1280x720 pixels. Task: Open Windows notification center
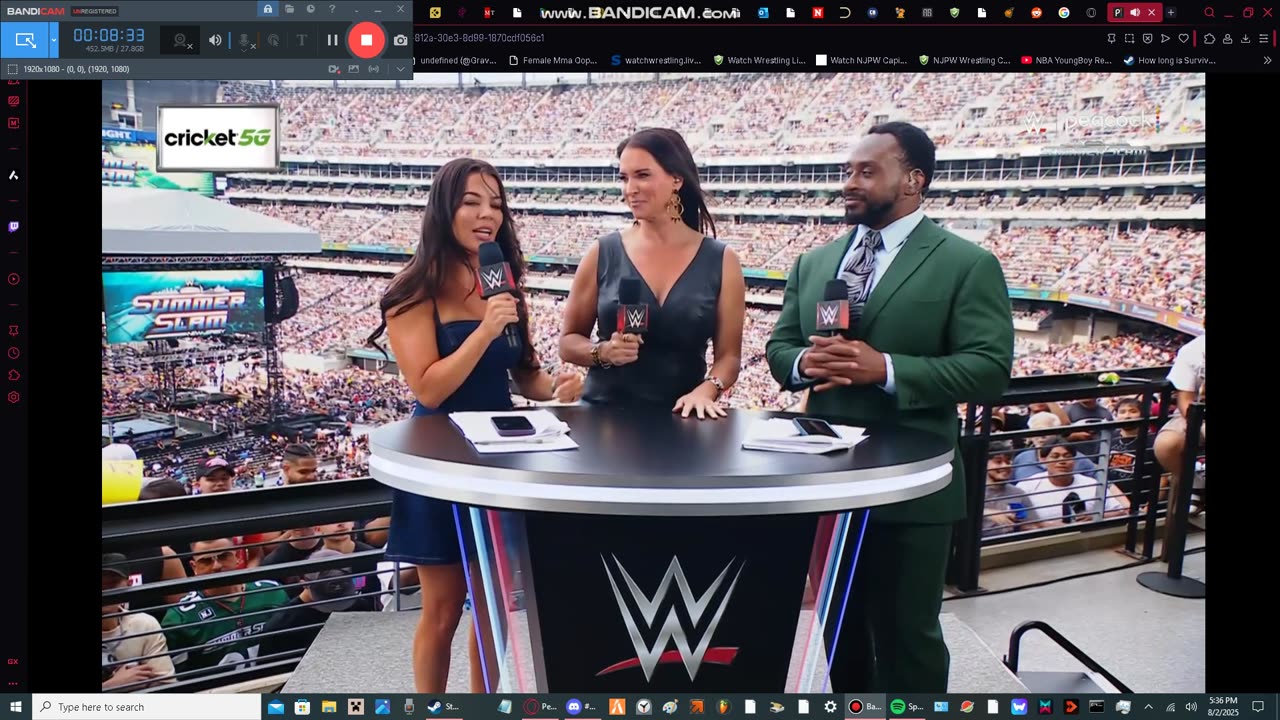pyautogui.click(x=1258, y=707)
